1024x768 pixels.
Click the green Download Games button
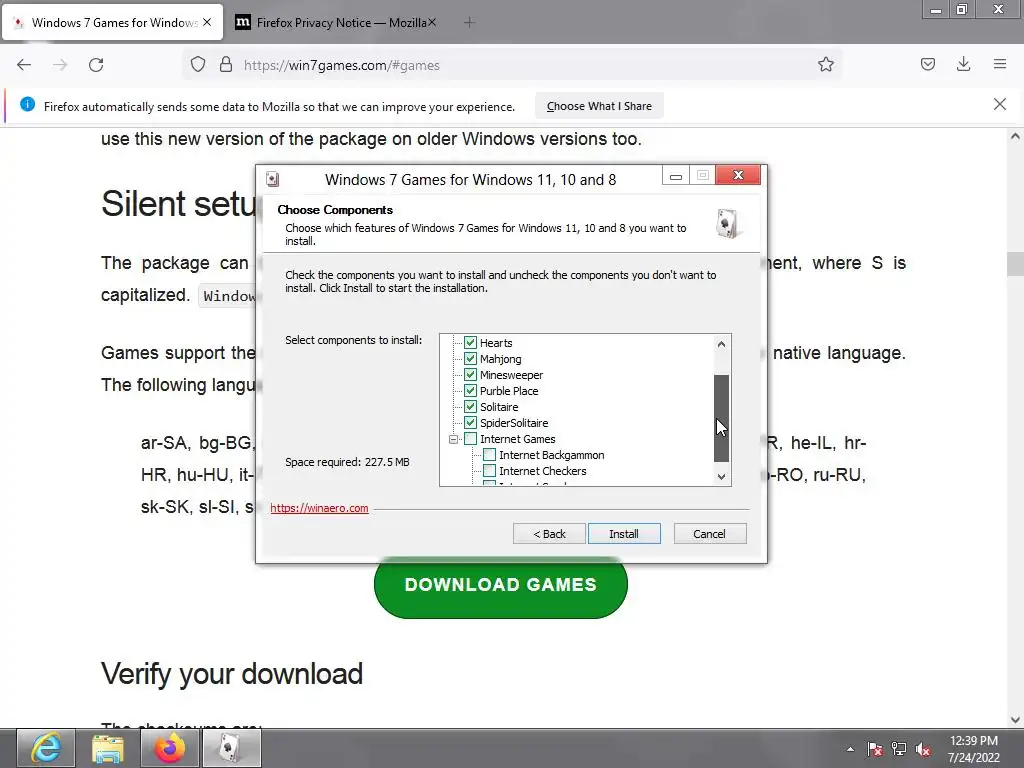pos(501,585)
